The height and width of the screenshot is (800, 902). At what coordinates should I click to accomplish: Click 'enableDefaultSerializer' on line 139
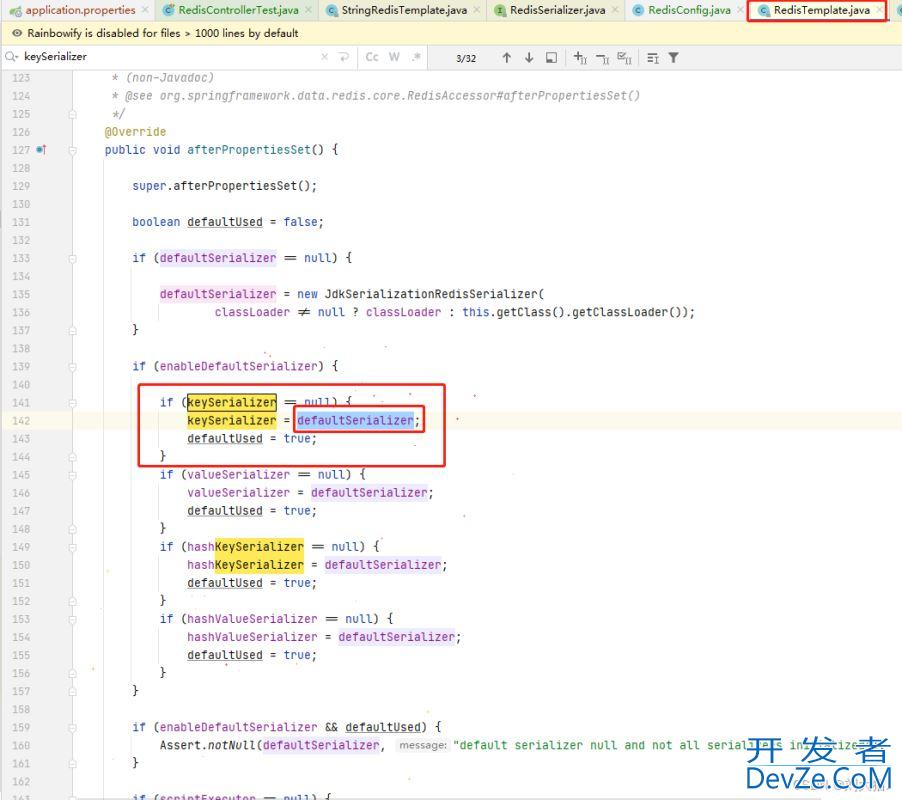click(238, 366)
